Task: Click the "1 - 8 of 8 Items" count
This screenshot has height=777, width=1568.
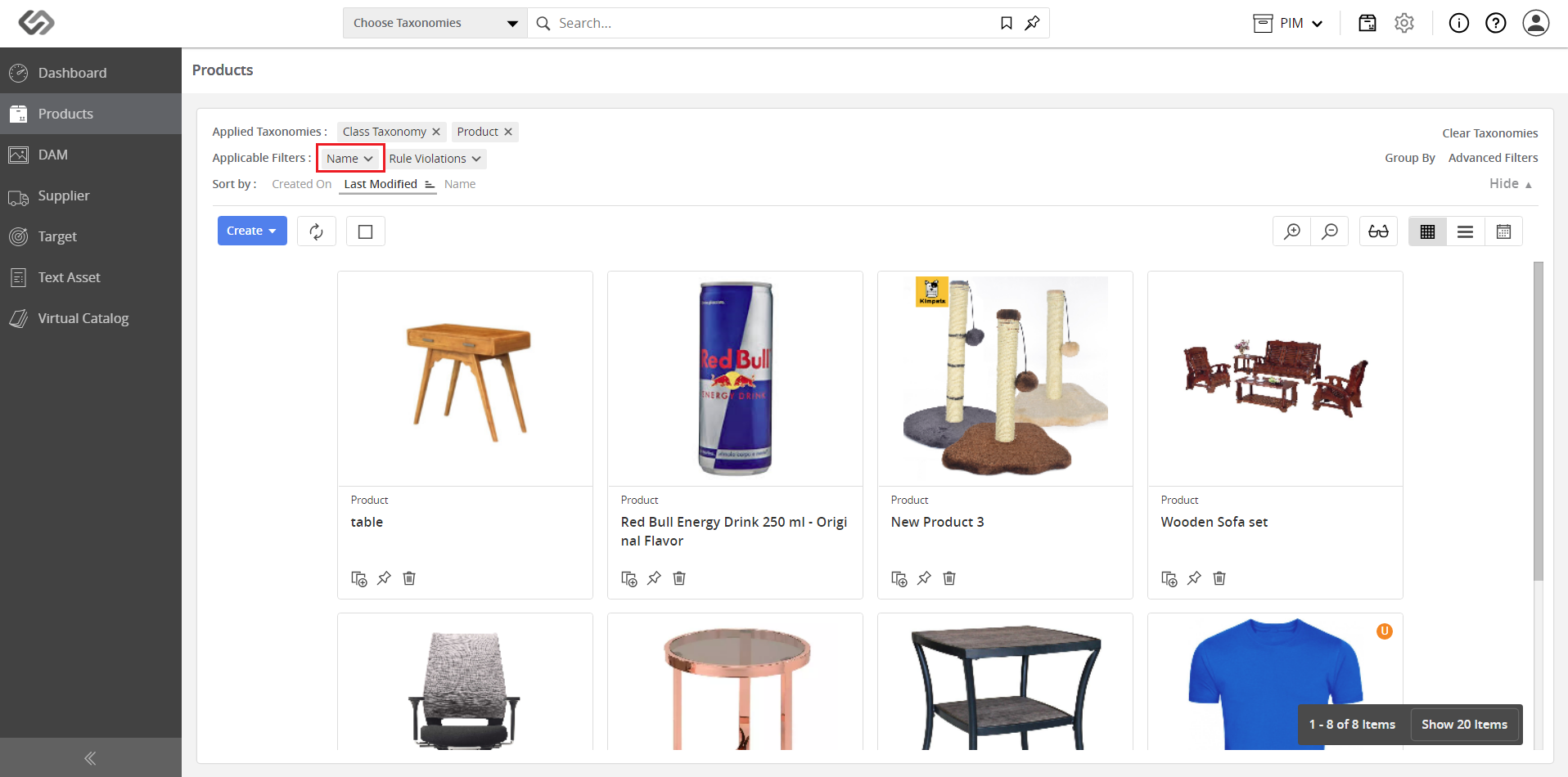Action: pyautogui.click(x=1352, y=725)
